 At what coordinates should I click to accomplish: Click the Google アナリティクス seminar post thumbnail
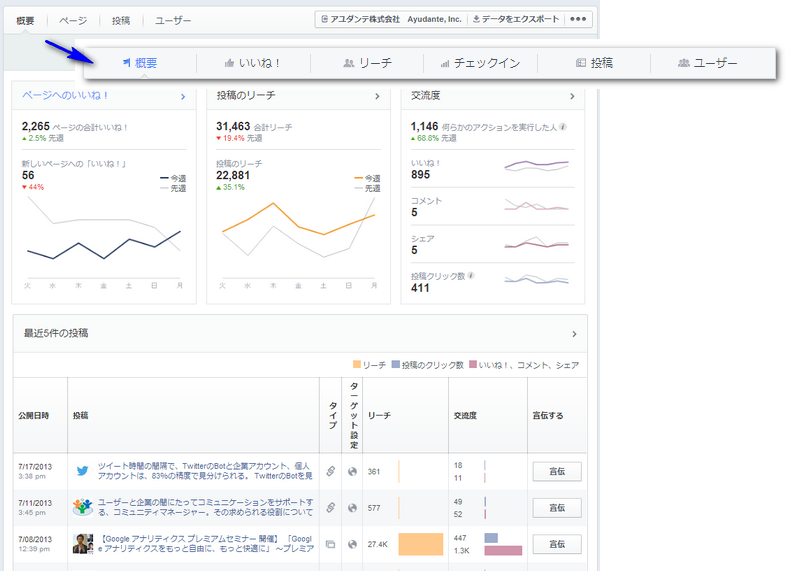(83, 544)
